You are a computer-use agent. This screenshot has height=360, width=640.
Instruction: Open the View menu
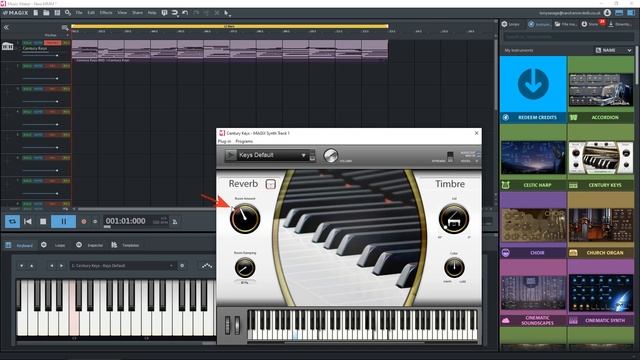coord(122,13)
